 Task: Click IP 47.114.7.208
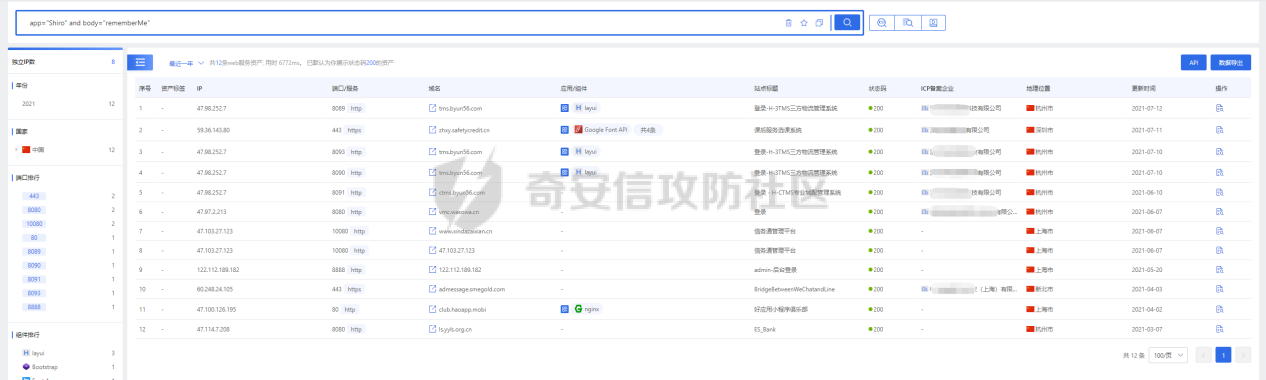[x=213, y=328]
